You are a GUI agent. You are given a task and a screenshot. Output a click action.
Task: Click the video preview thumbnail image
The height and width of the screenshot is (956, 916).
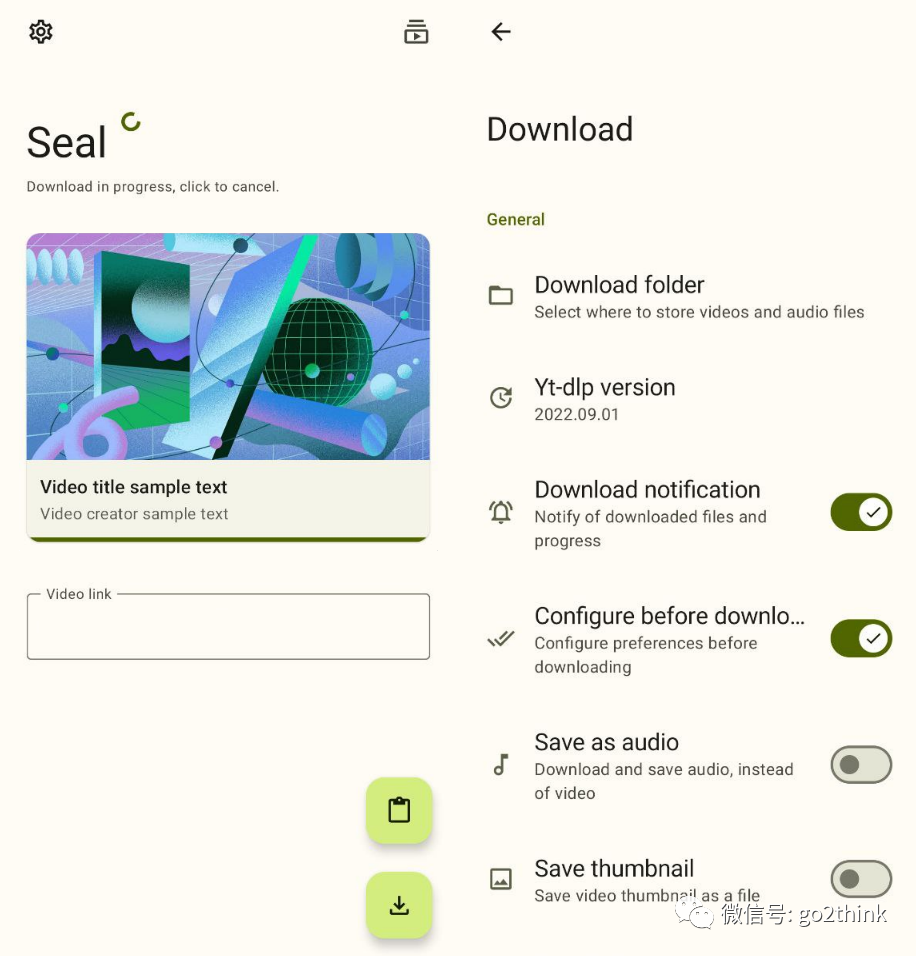pyautogui.click(x=228, y=346)
